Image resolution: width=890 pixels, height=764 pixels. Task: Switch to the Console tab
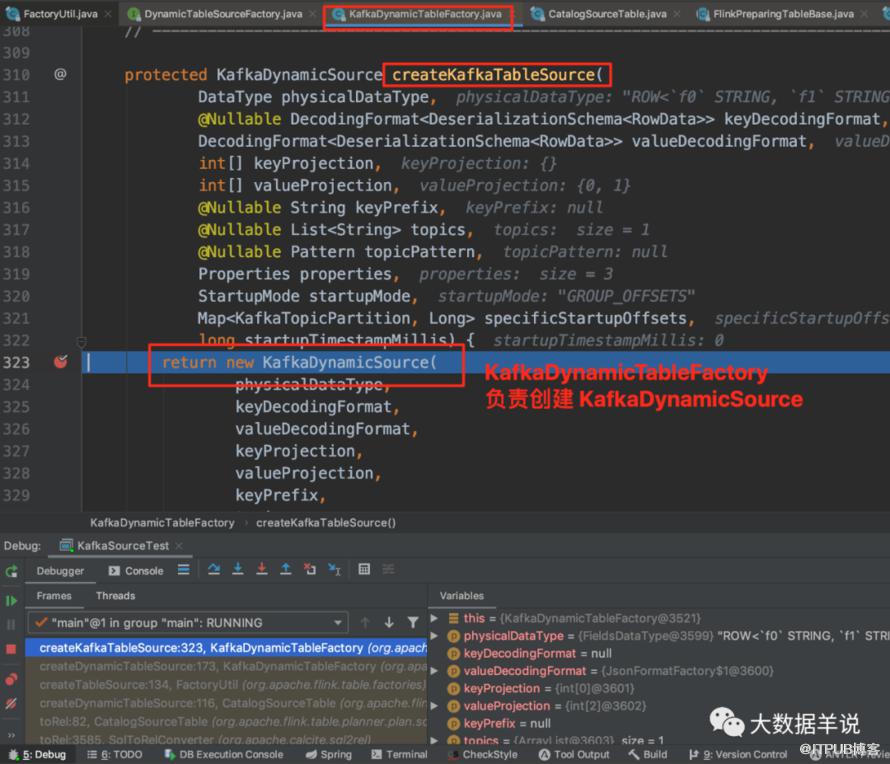pos(136,571)
